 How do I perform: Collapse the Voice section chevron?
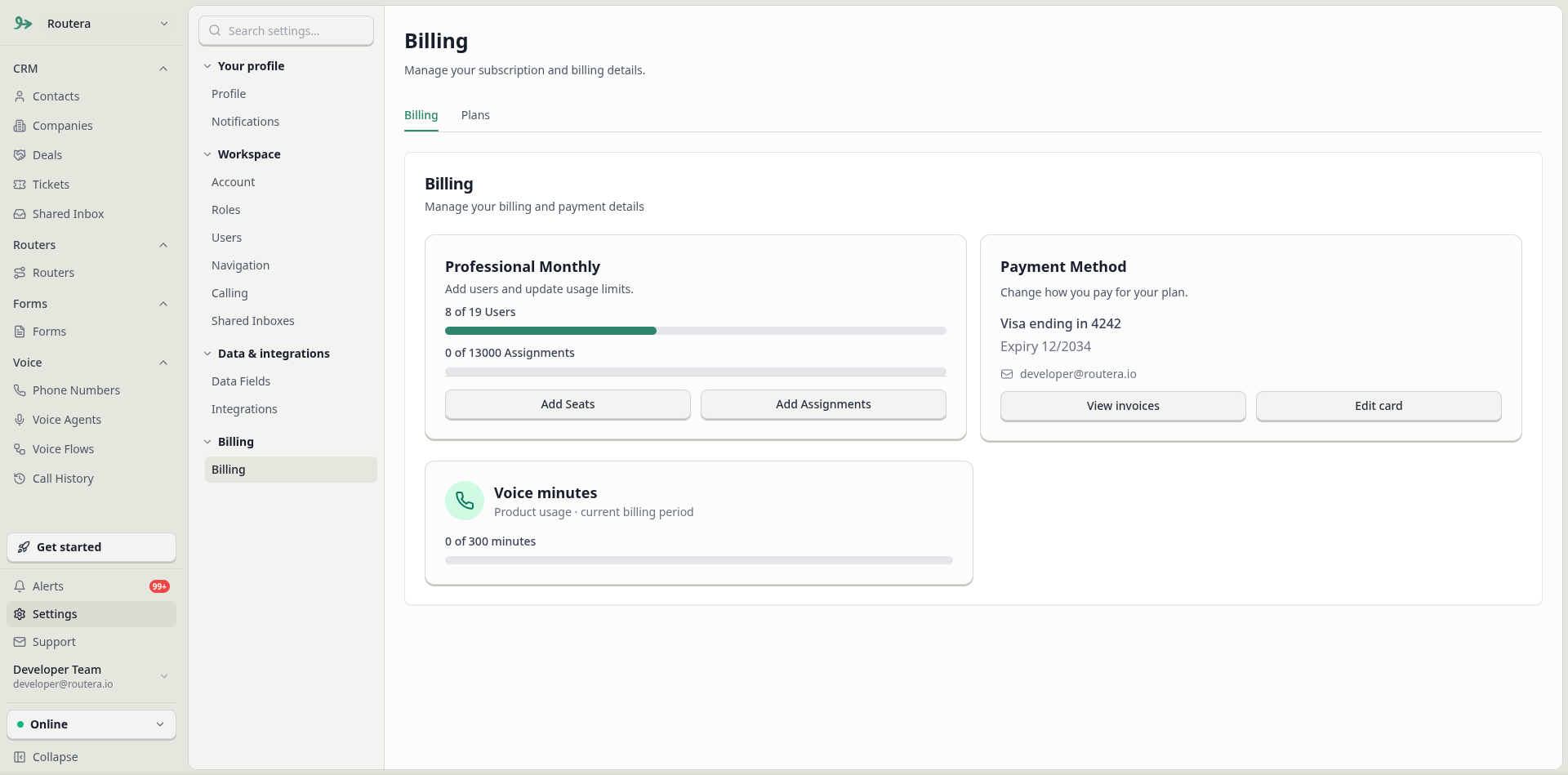click(163, 363)
